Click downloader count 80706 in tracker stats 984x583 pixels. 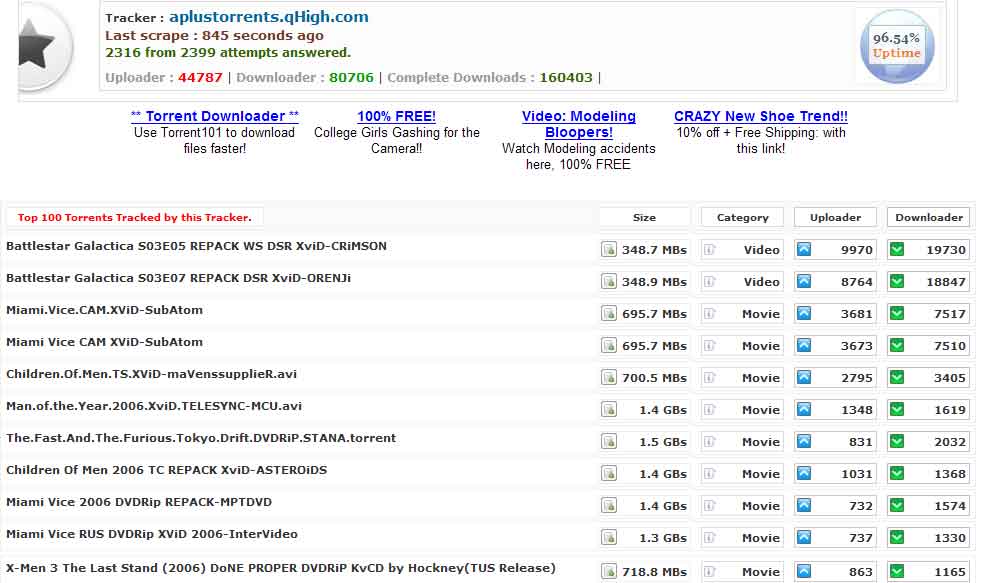(x=351, y=77)
